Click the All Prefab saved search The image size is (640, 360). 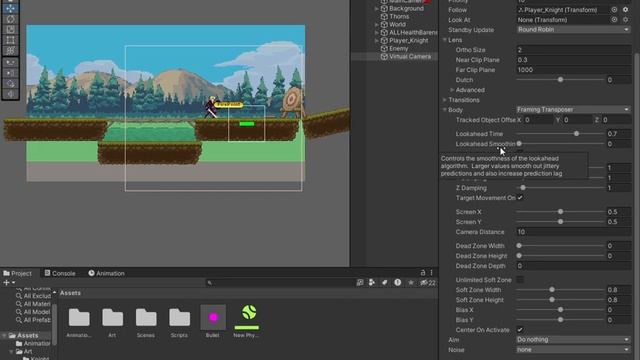[x=37, y=320]
